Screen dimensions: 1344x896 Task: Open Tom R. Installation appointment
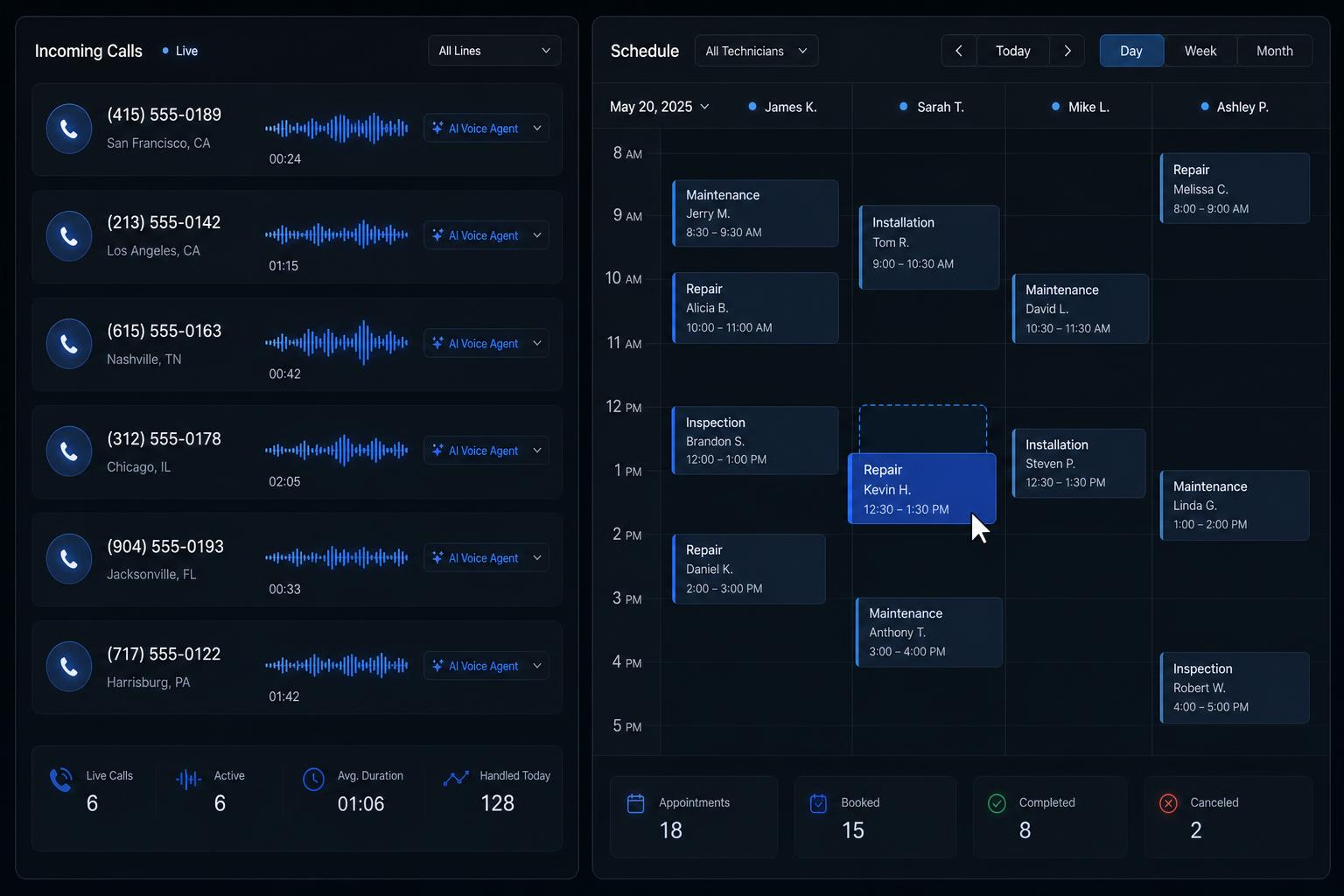(x=929, y=248)
